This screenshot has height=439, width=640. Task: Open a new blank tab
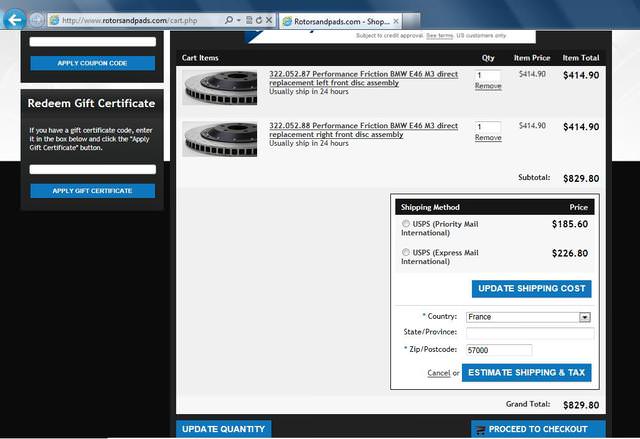click(x=411, y=21)
